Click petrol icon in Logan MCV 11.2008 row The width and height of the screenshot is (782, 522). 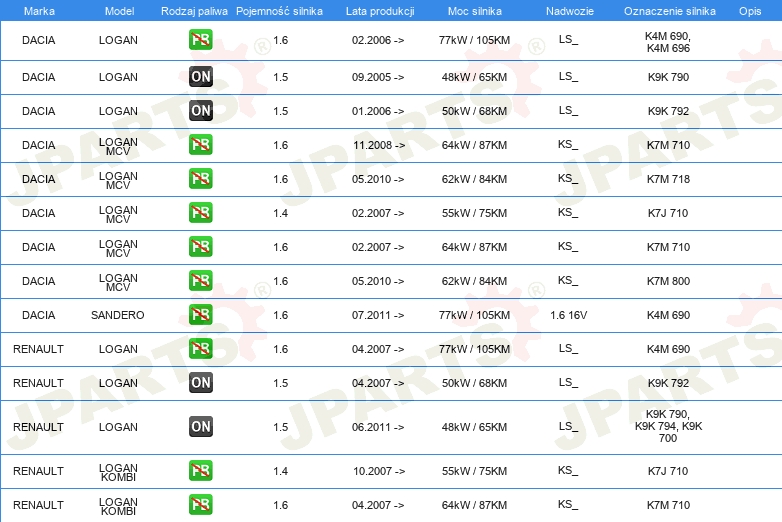[x=200, y=145]
